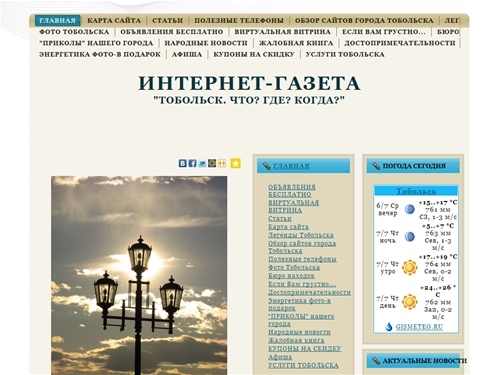Screen dimensions: 500x375
Task: Open sidebar link Легенды Тобольска
Action: pyautogui.click(x=301, y=235)
